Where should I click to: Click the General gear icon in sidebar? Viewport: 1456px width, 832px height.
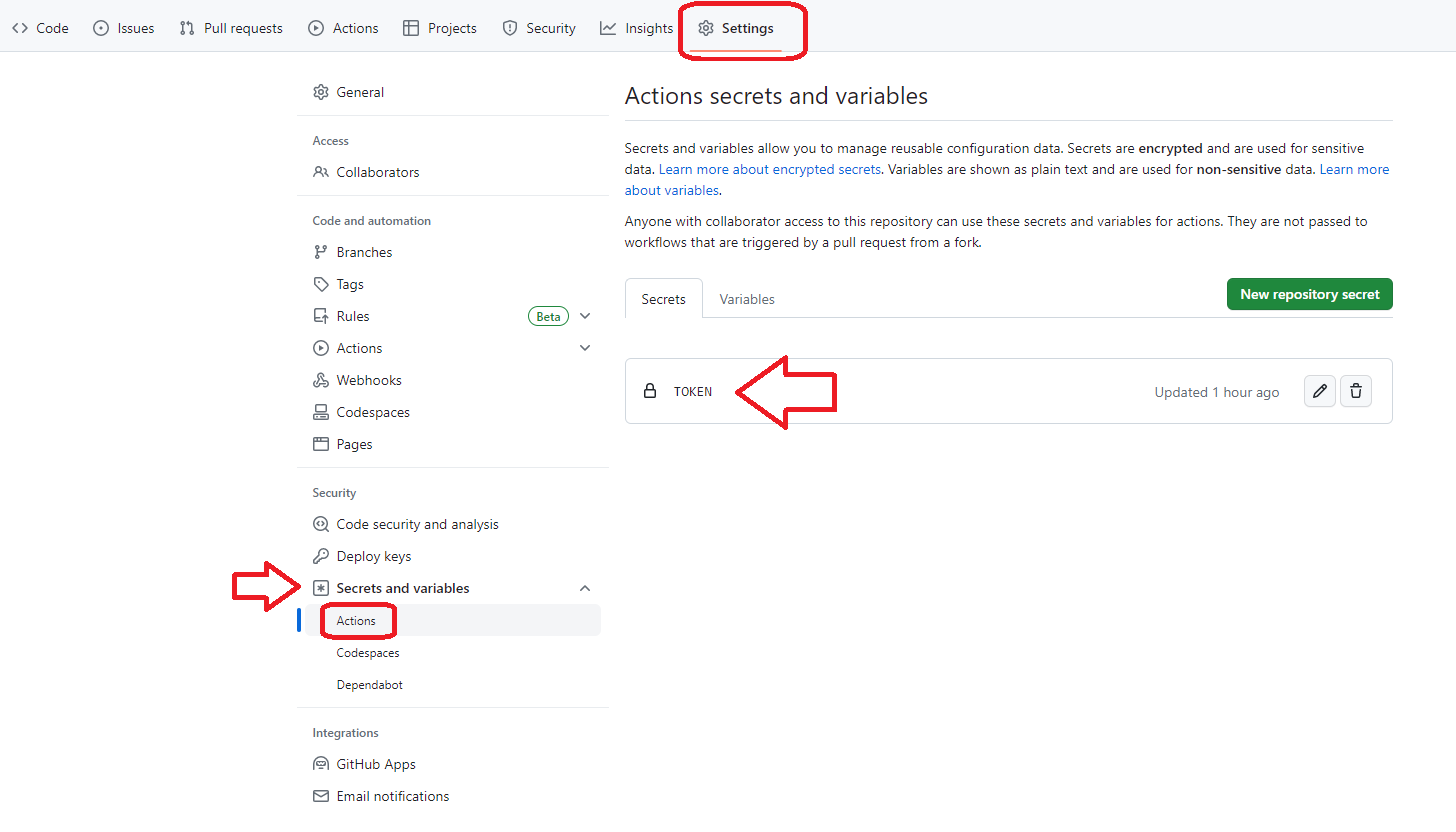321,92
